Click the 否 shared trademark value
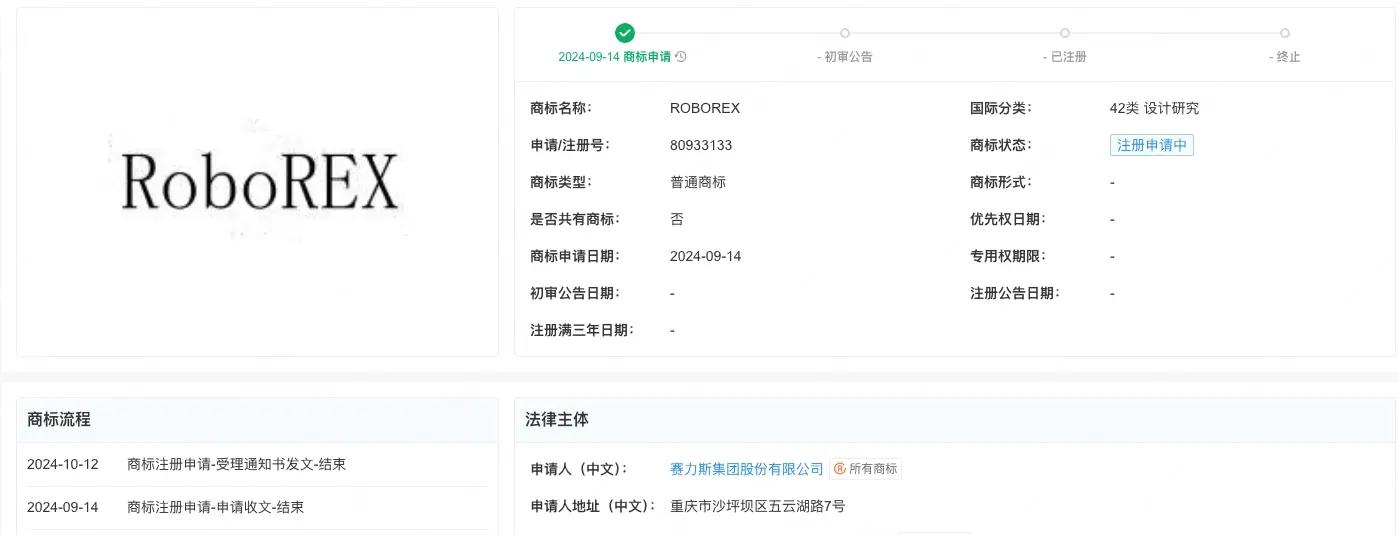The width and height of the screenshot is (1399, 535). [677, 219]
